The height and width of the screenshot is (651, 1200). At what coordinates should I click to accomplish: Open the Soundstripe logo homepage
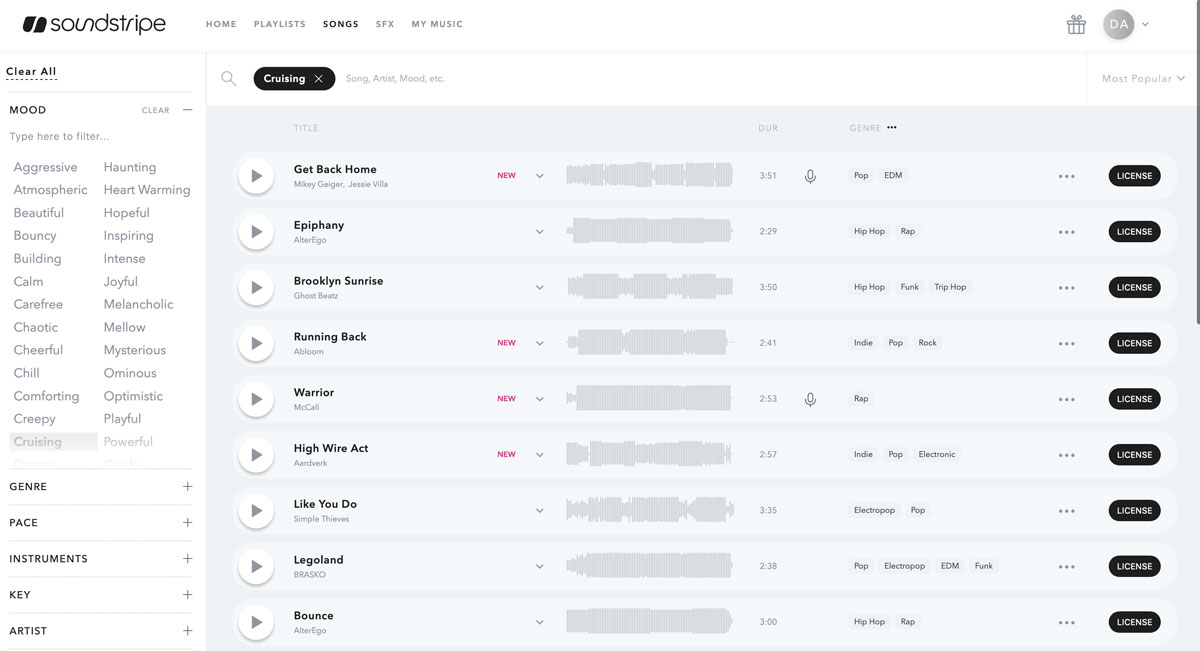click(x=94, y=24)
